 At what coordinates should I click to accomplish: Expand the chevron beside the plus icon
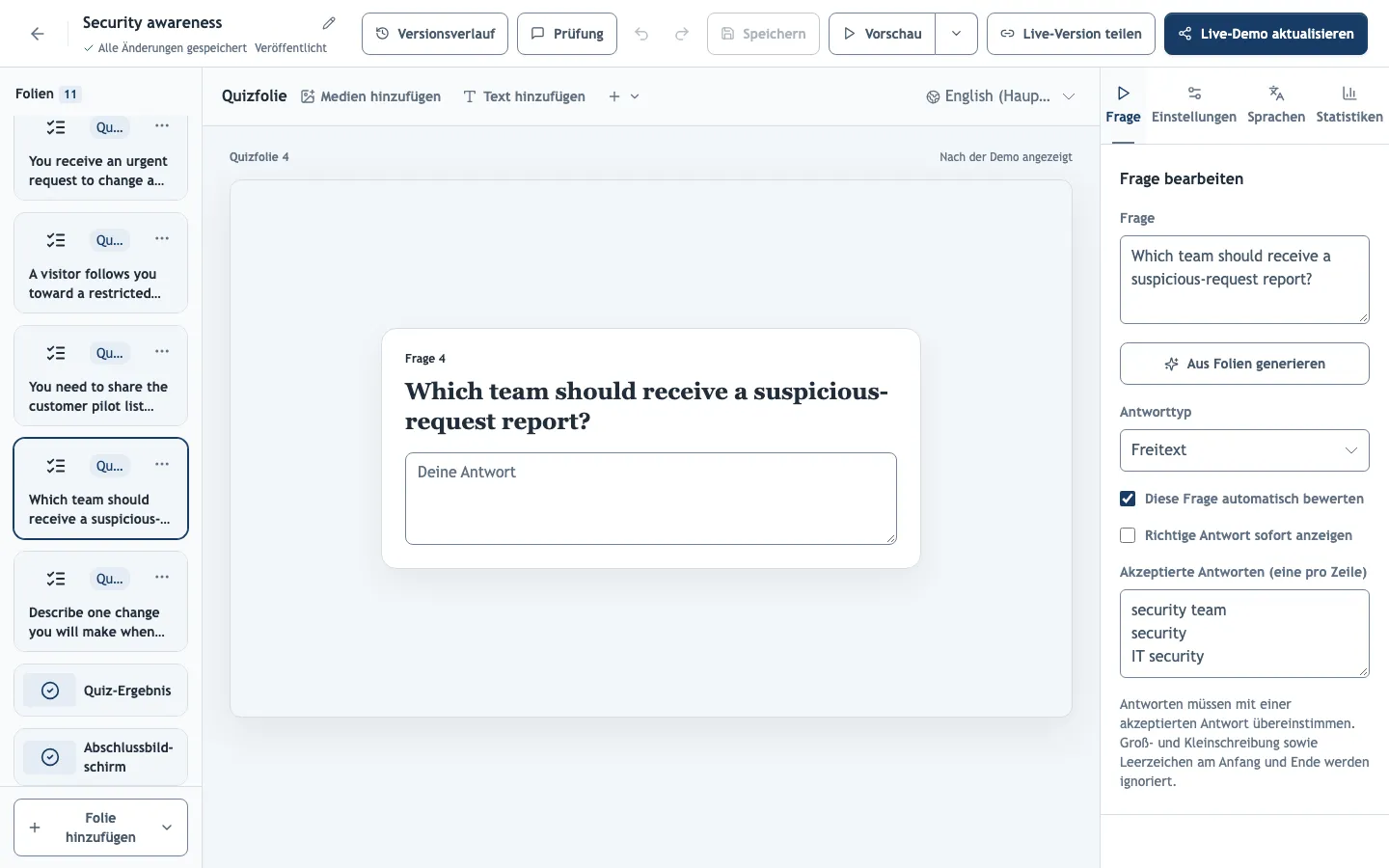click(635, 96)
